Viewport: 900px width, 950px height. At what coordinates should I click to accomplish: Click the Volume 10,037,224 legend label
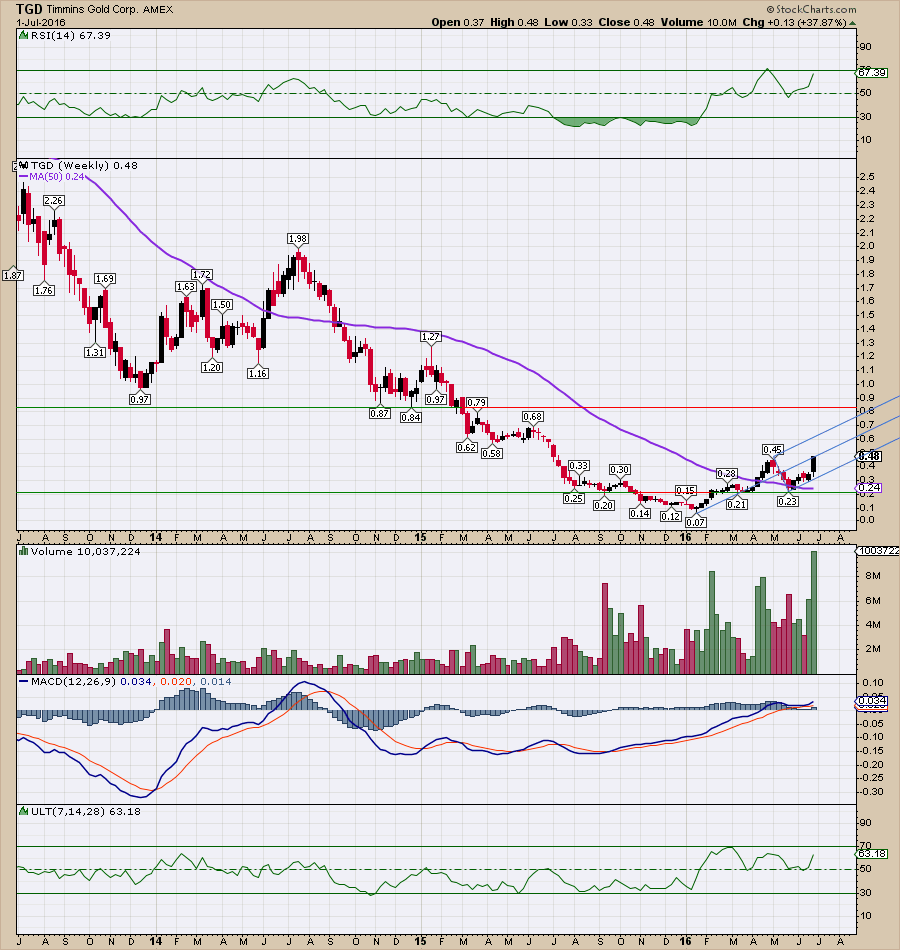85,551
